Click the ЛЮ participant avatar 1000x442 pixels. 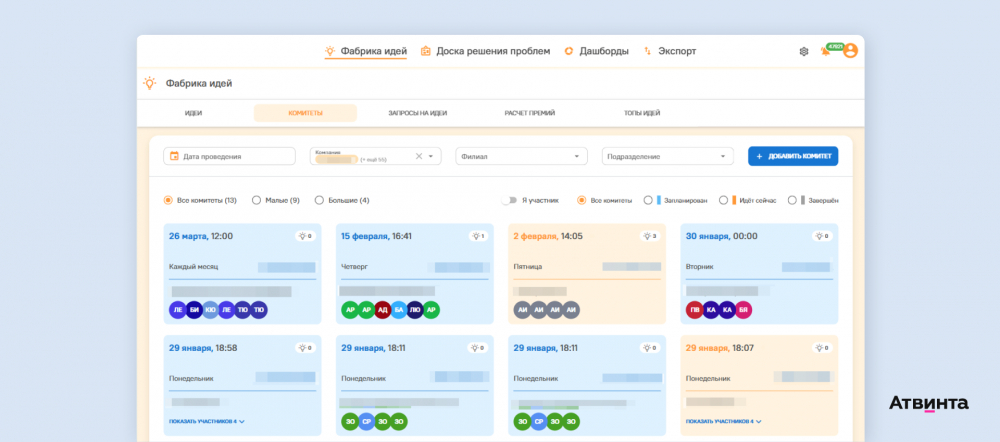click(x=415, y=310)
